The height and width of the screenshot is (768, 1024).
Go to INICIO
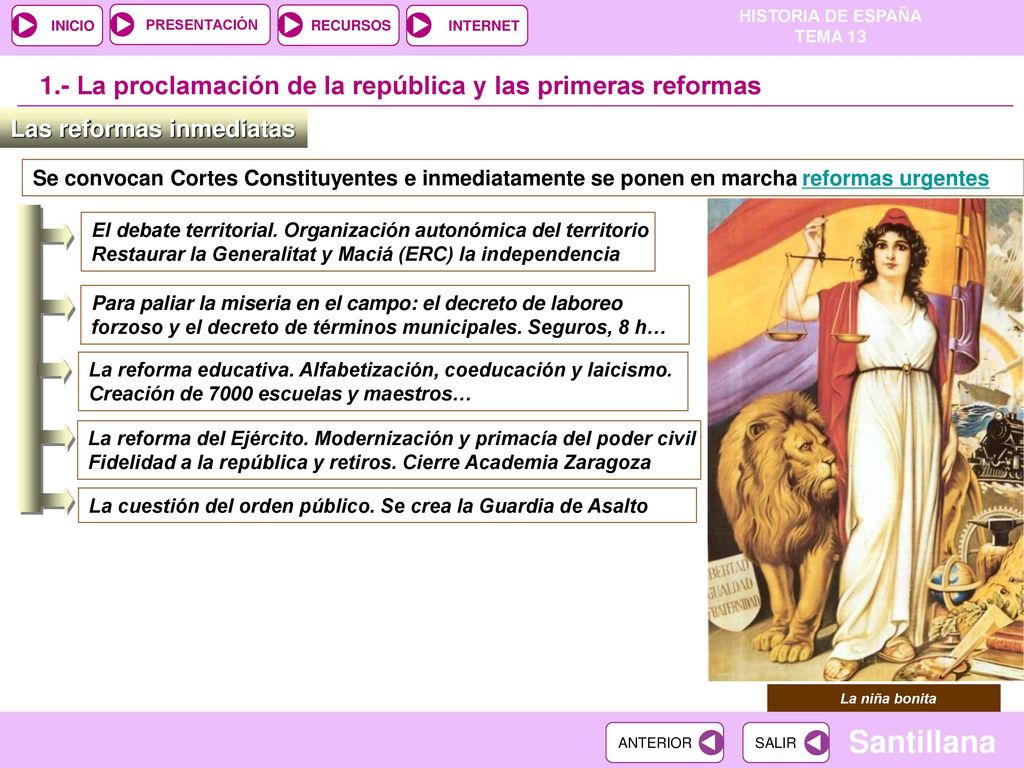[57, 25]
